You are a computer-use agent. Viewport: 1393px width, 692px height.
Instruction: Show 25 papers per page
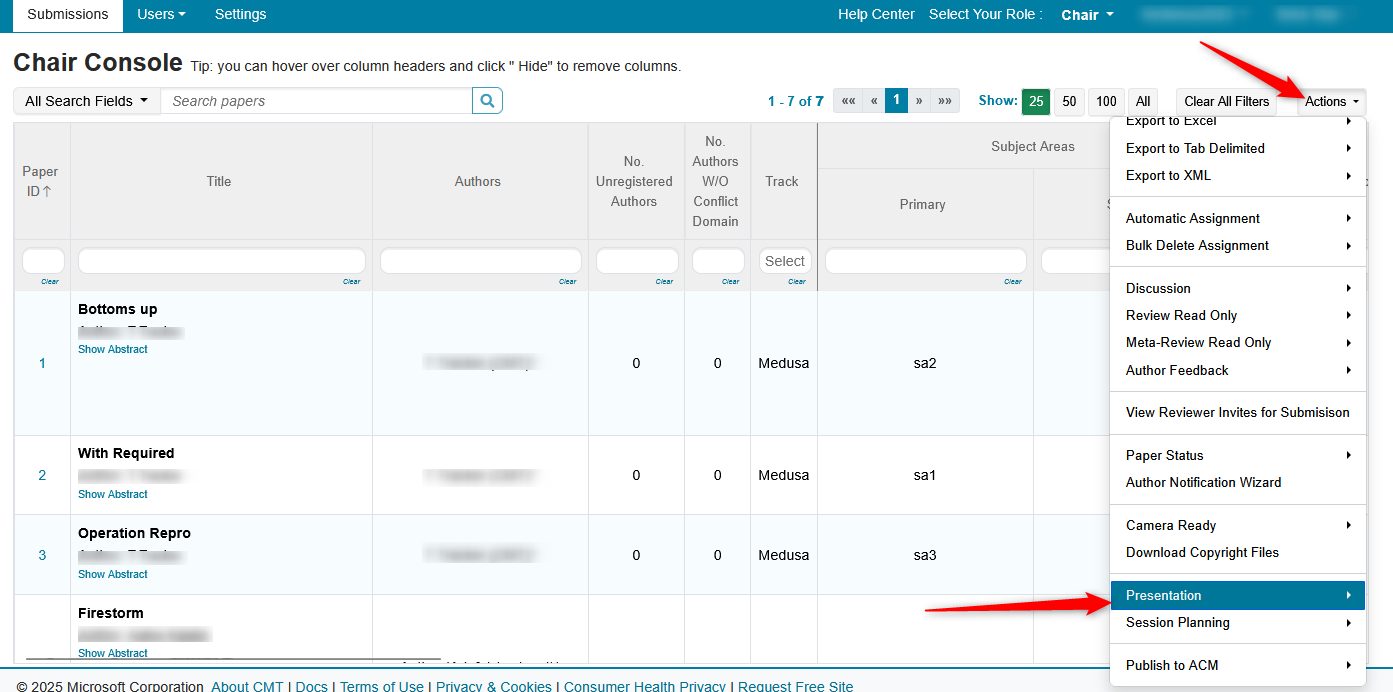(x=1036, y=101)
